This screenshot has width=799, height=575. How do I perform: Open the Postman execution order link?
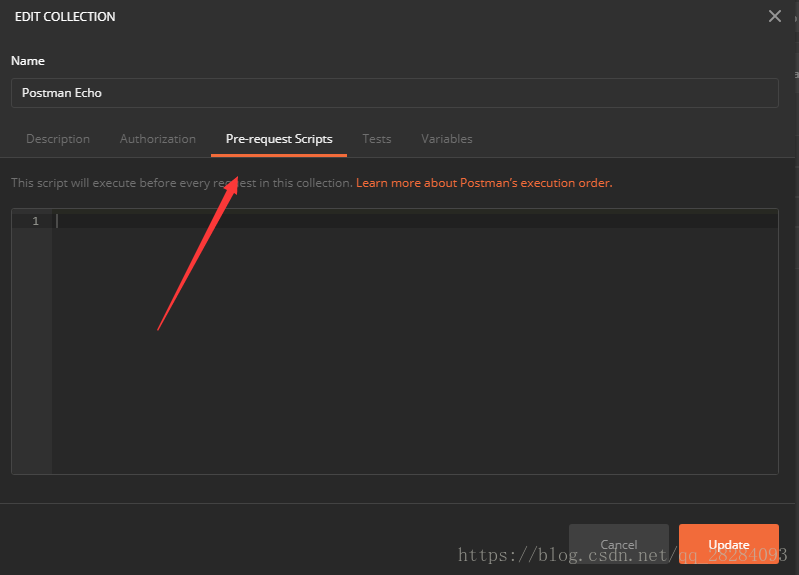coord(484,183)
